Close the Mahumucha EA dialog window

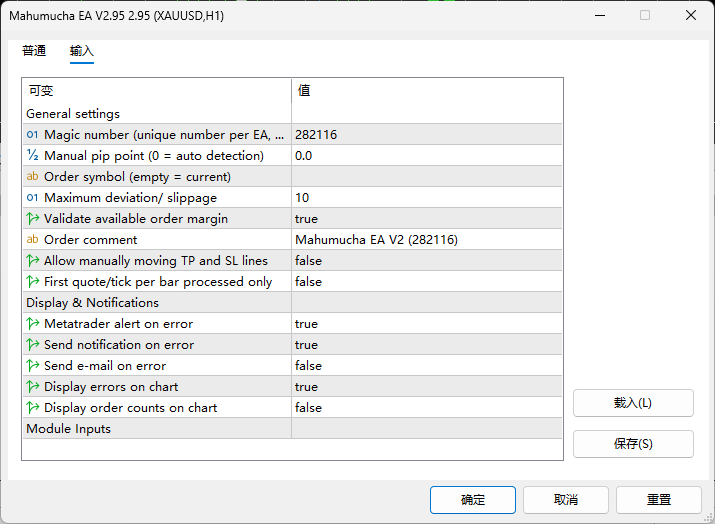click(x=691, y=15)
